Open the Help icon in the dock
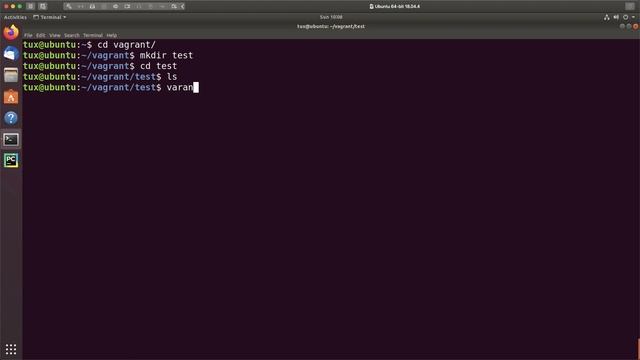This screenshot has height=360, width=640. click(x=11, y=118)
